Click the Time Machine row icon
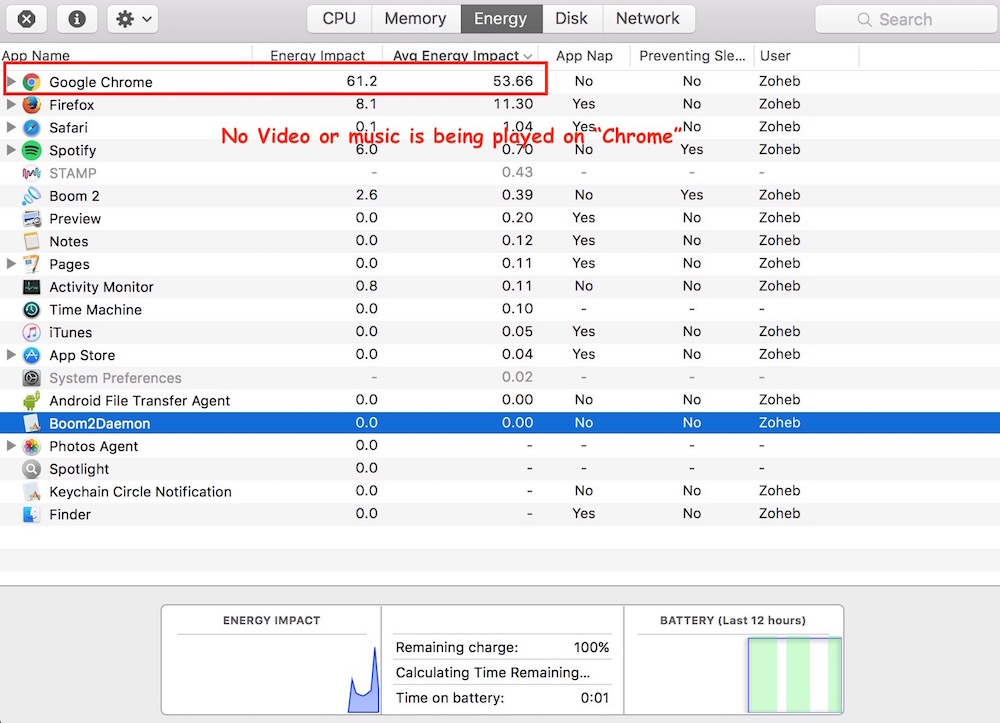Image resolution: width=1000 pixels, height=723 pixels. (32, 310)
